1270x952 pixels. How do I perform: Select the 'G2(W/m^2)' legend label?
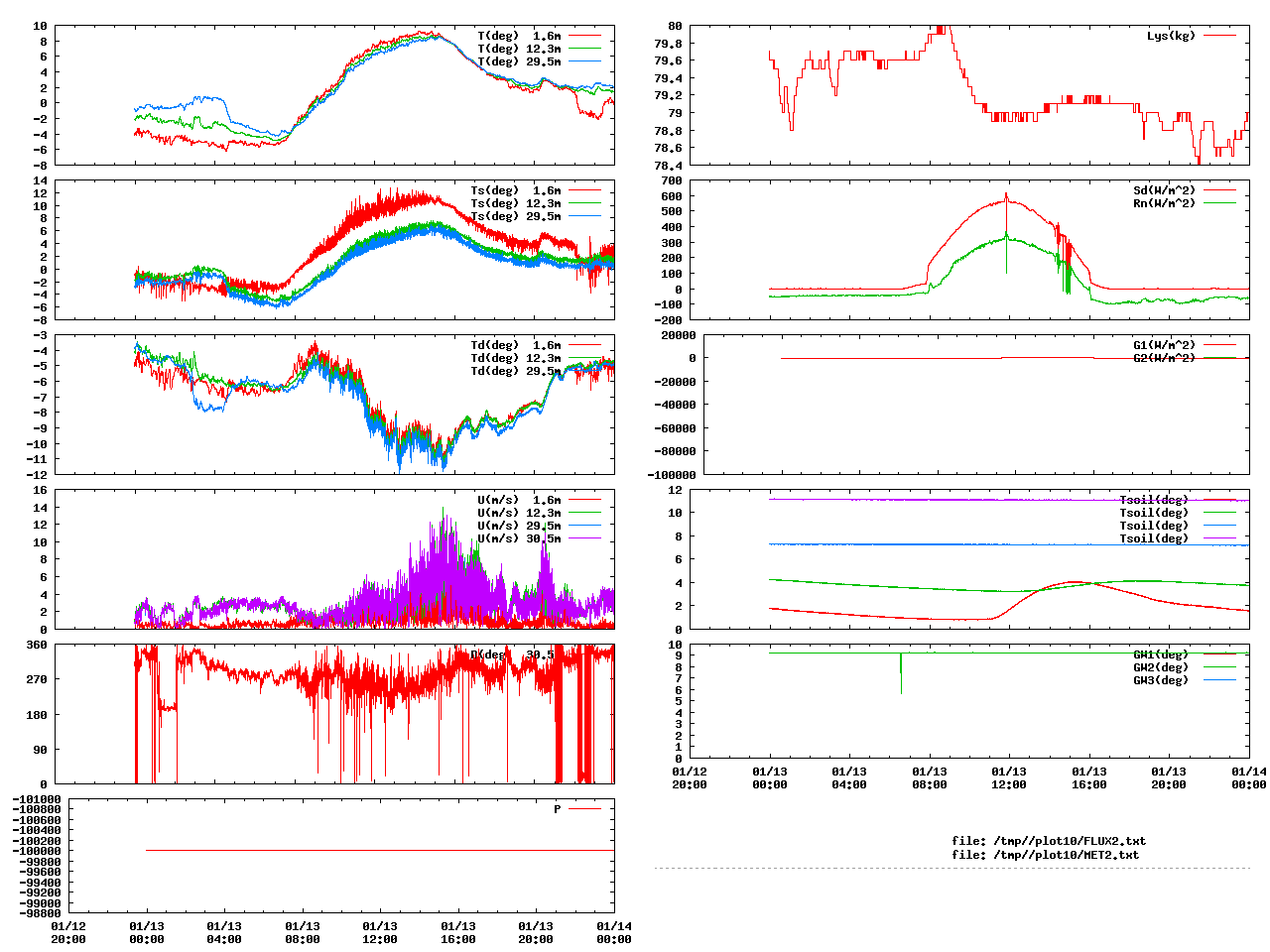(1164, 358)
